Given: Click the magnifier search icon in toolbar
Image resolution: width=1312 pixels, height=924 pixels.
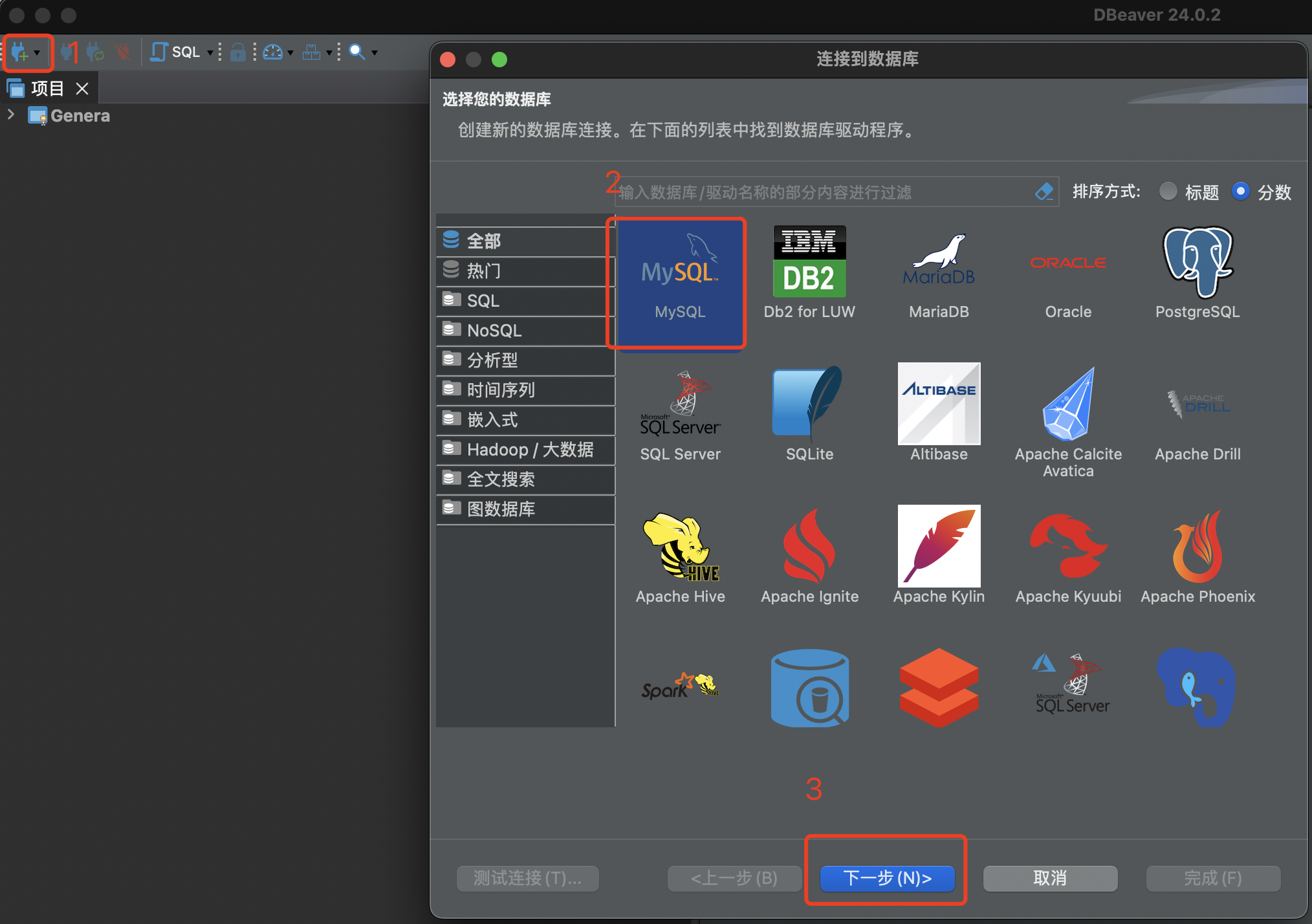Looking at the screenshot, I should pyautogui.click(x=356, y=52).
